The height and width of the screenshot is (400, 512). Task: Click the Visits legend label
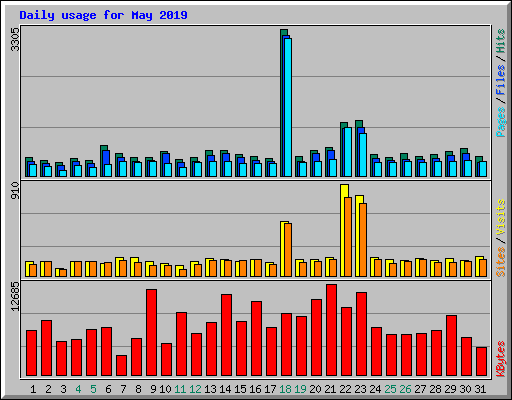pyautogui.click(x=501, y=218)
